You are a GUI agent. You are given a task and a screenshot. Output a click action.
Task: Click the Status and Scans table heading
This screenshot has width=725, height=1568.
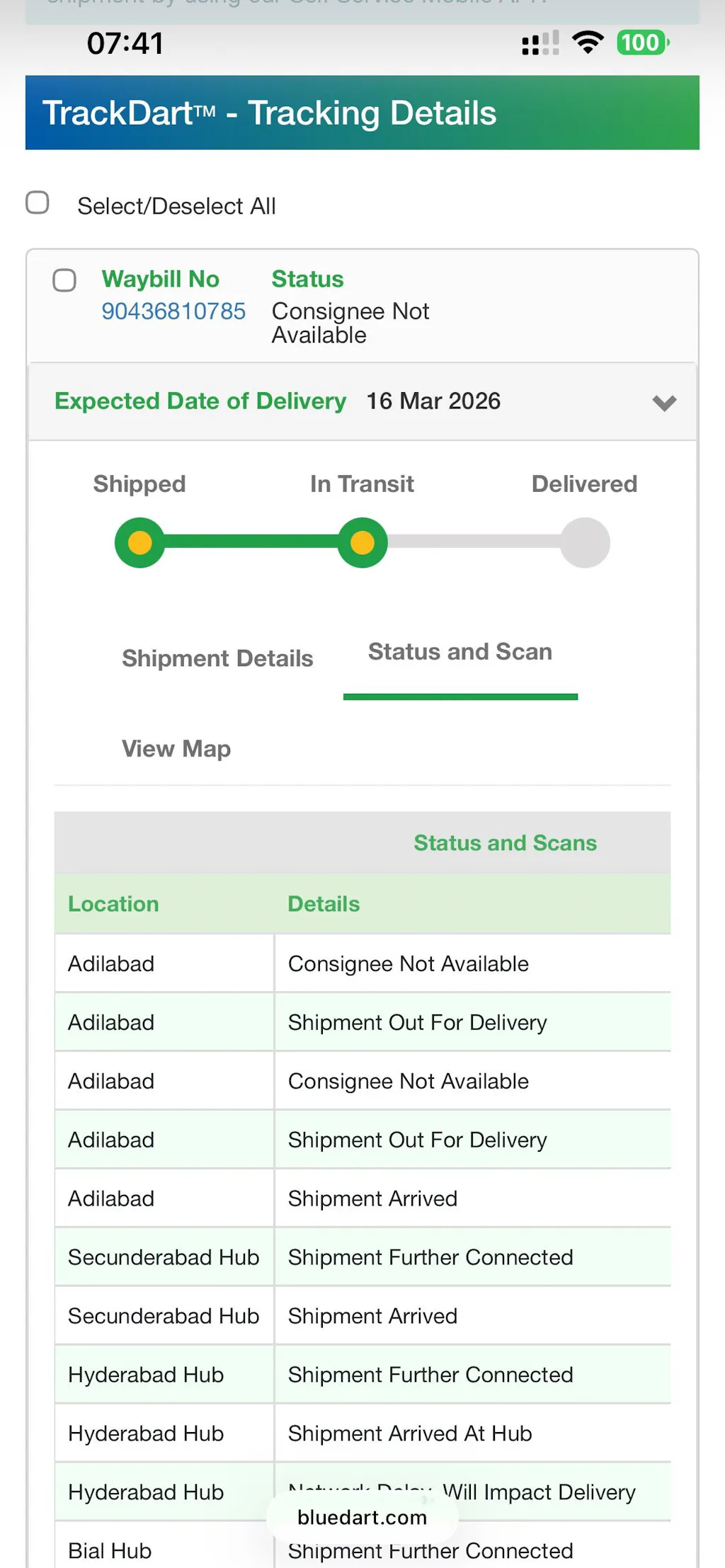point(505,842)
